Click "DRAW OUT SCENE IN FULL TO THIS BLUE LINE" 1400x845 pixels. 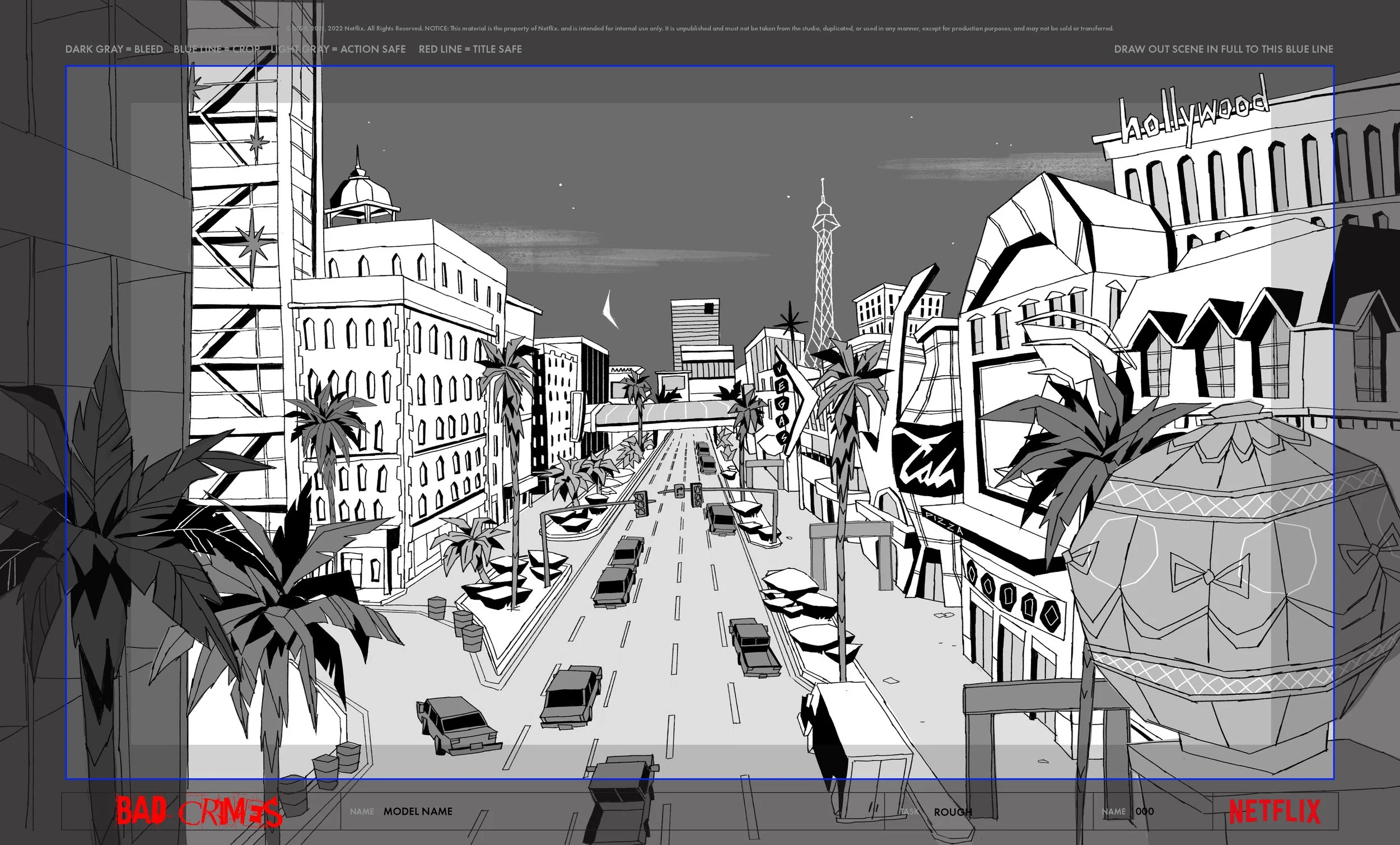coord(1223,49)
